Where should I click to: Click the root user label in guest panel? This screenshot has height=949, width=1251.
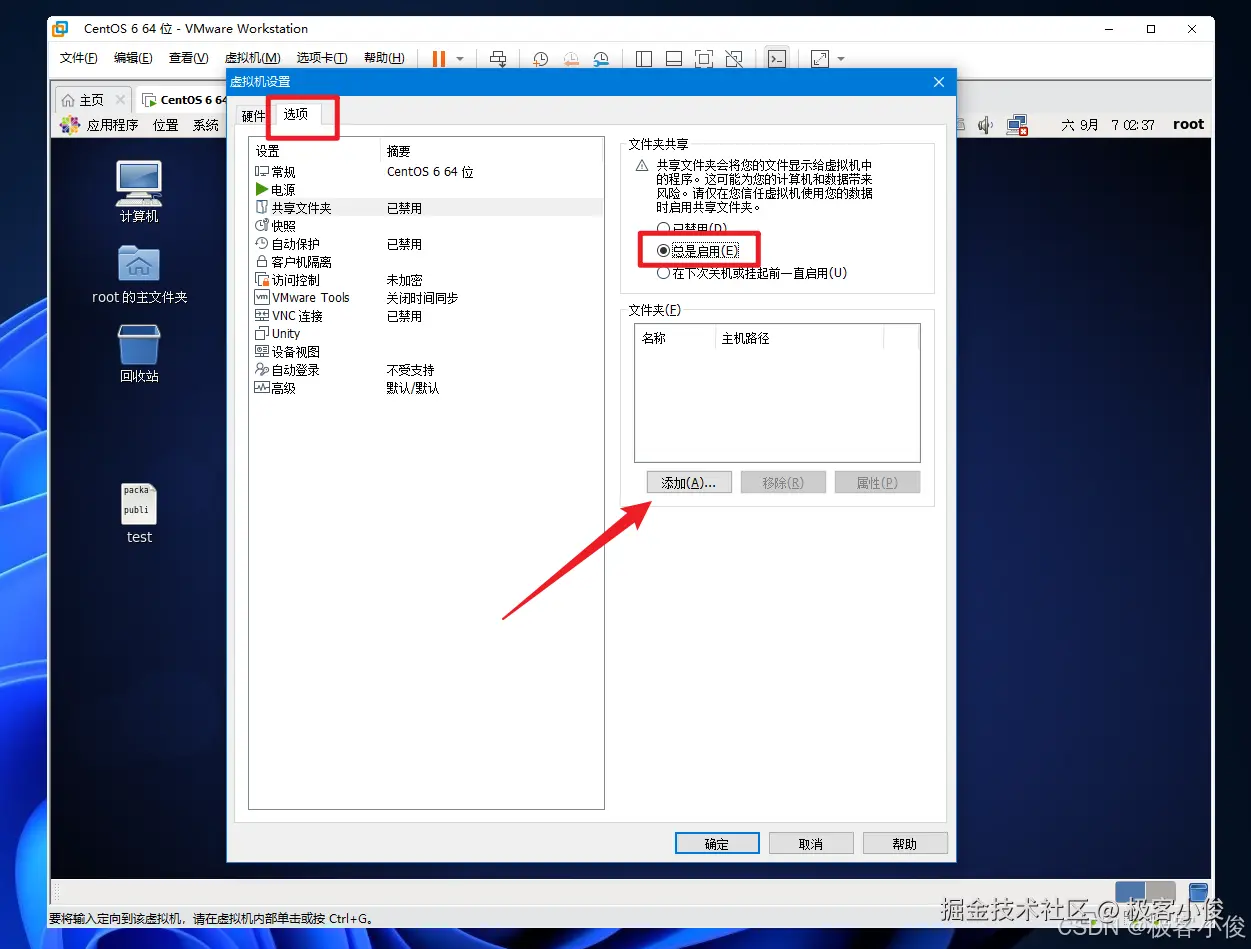click(x=1189, y=125)
